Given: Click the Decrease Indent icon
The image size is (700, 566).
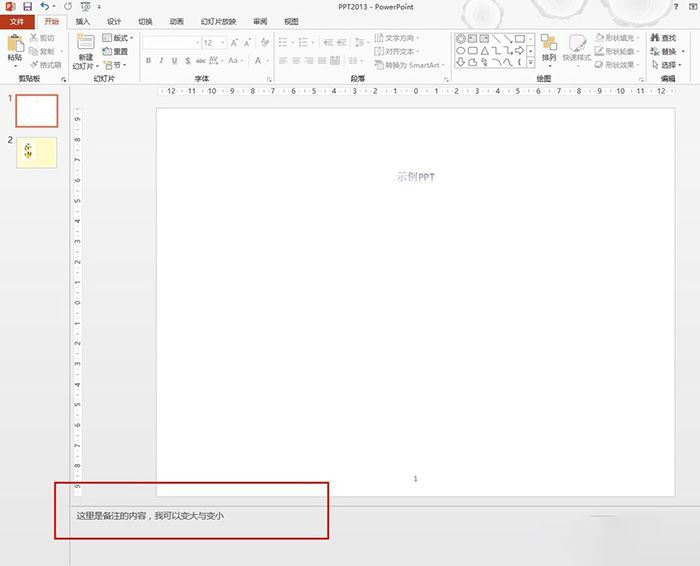Looking at the screenshot, I should (x=329, y=42).
